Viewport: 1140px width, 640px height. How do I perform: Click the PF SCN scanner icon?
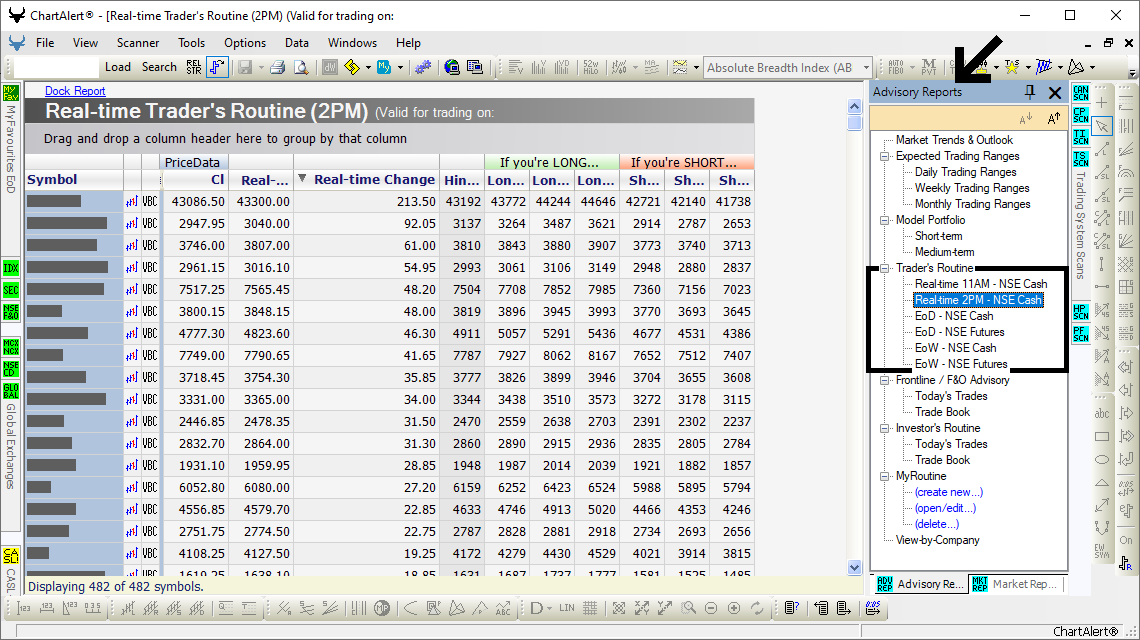coord(1080,334)
